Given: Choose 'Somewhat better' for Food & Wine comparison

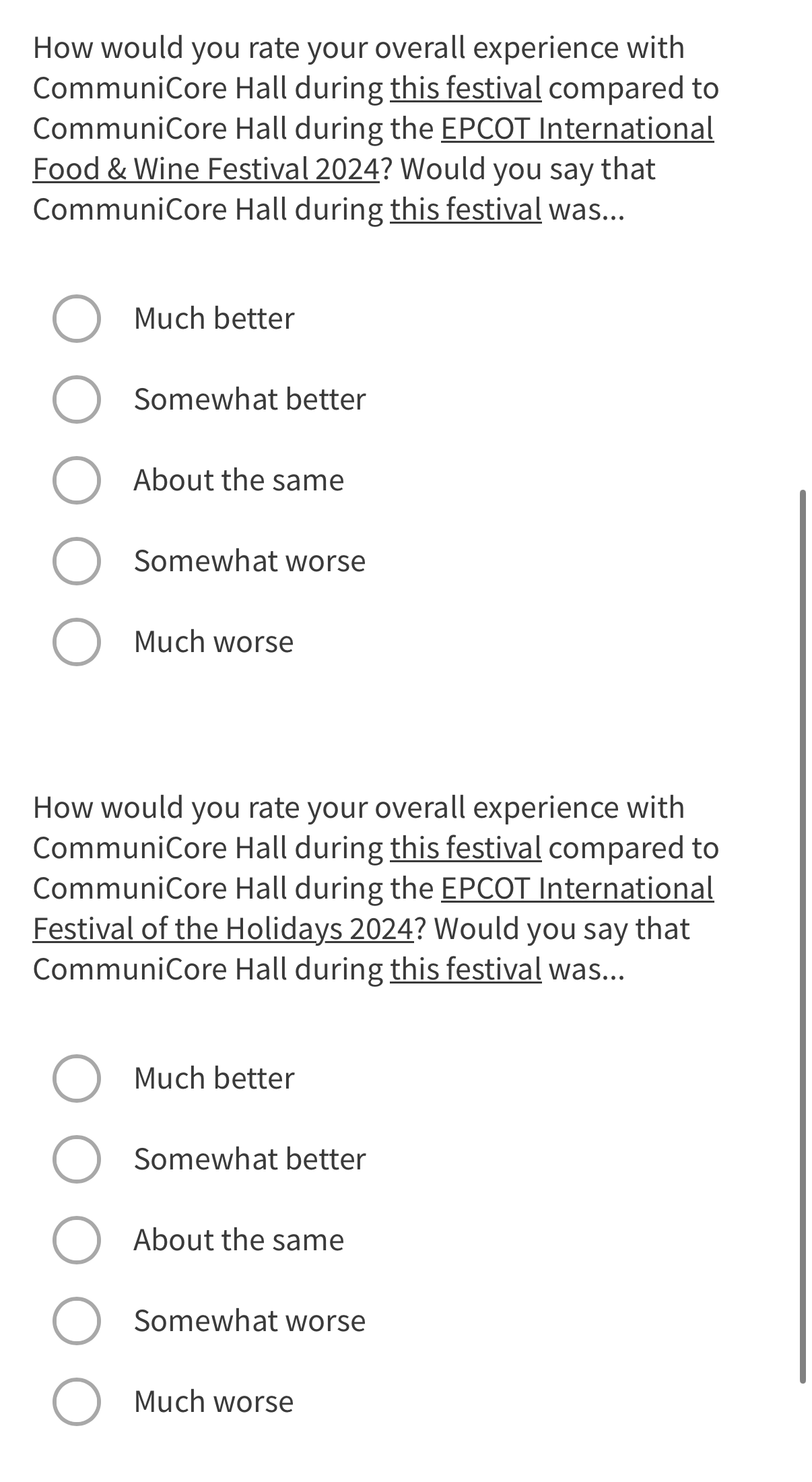Looking at the screenshot, I should coord(77,399).
